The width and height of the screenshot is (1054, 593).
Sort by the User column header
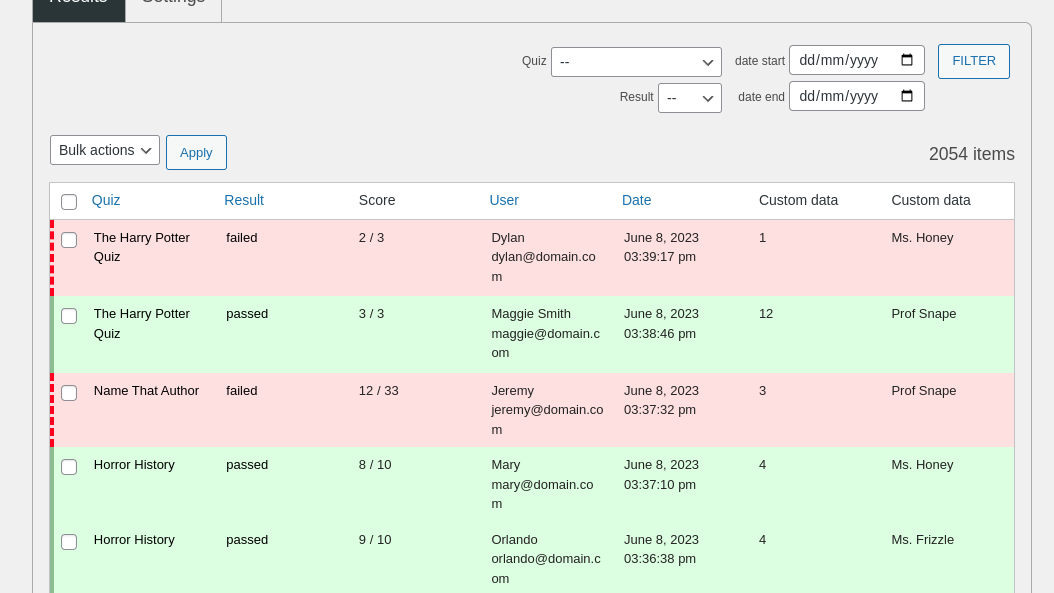tap(504, 200)
